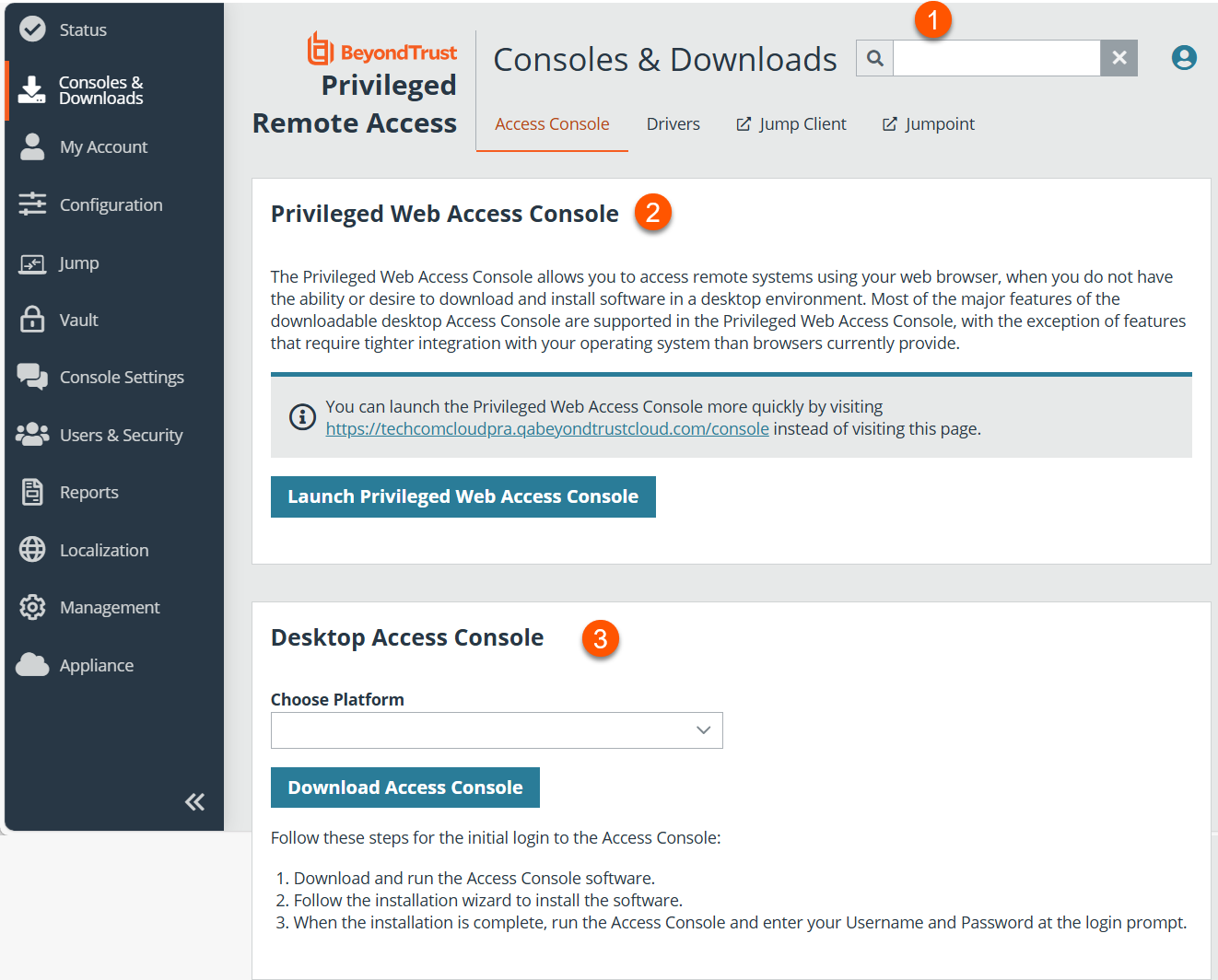
Task: Open the Jump Client tab label
Action: pyautogui.click(x=802, y=124)
